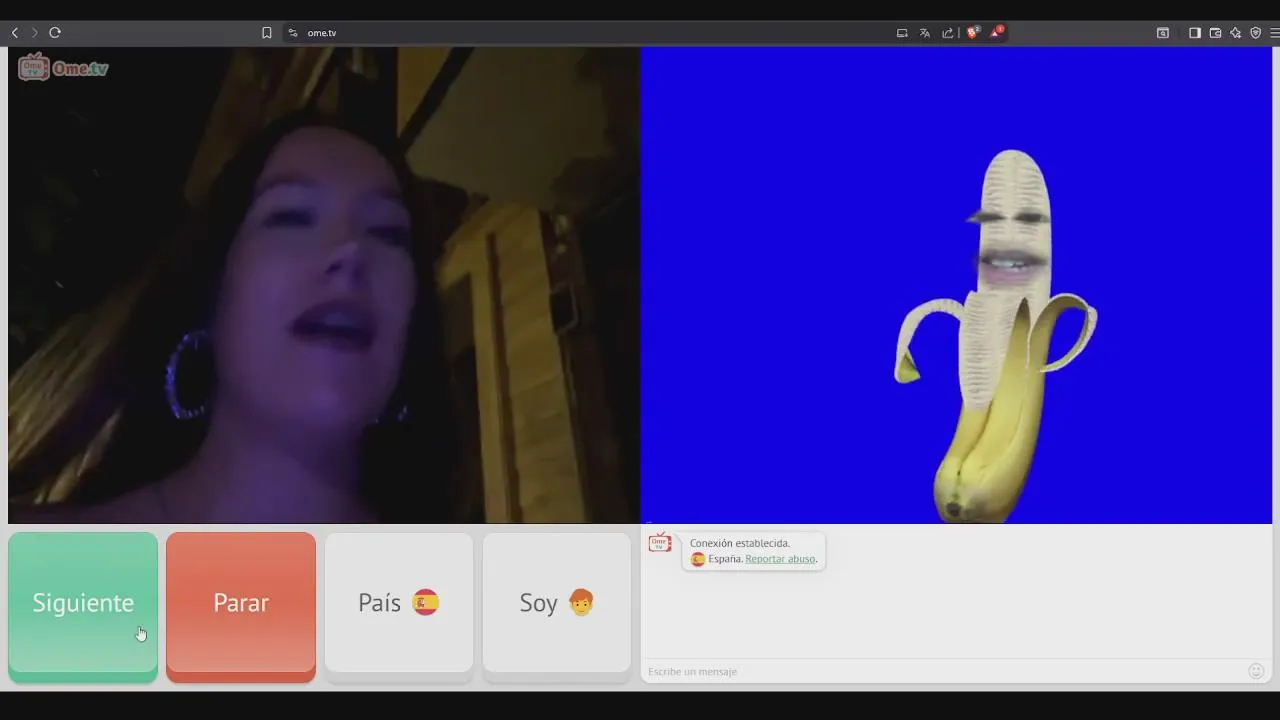
Task: Open Brave Shields lion icon
Action: tap(973, 32)
